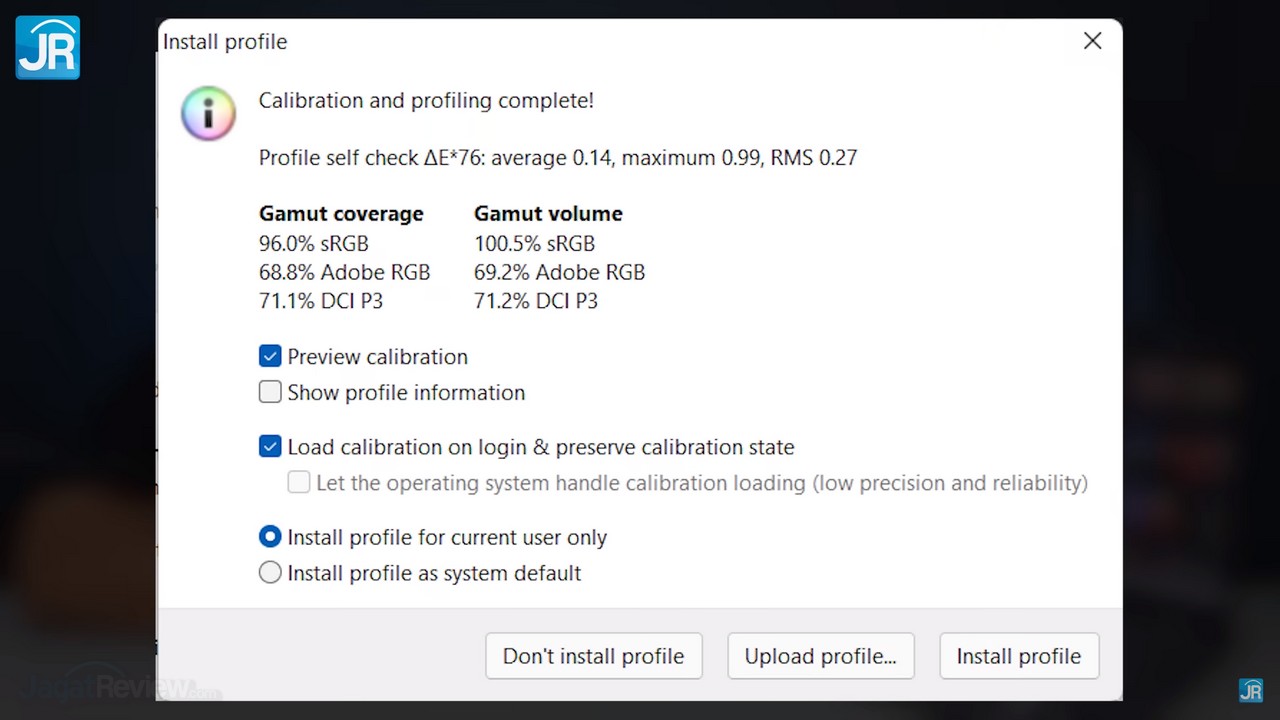Image resolution: width=1280 pixels, height=720 pixels.
Task: Click the Install profile button
Action: click(1018, 656)
